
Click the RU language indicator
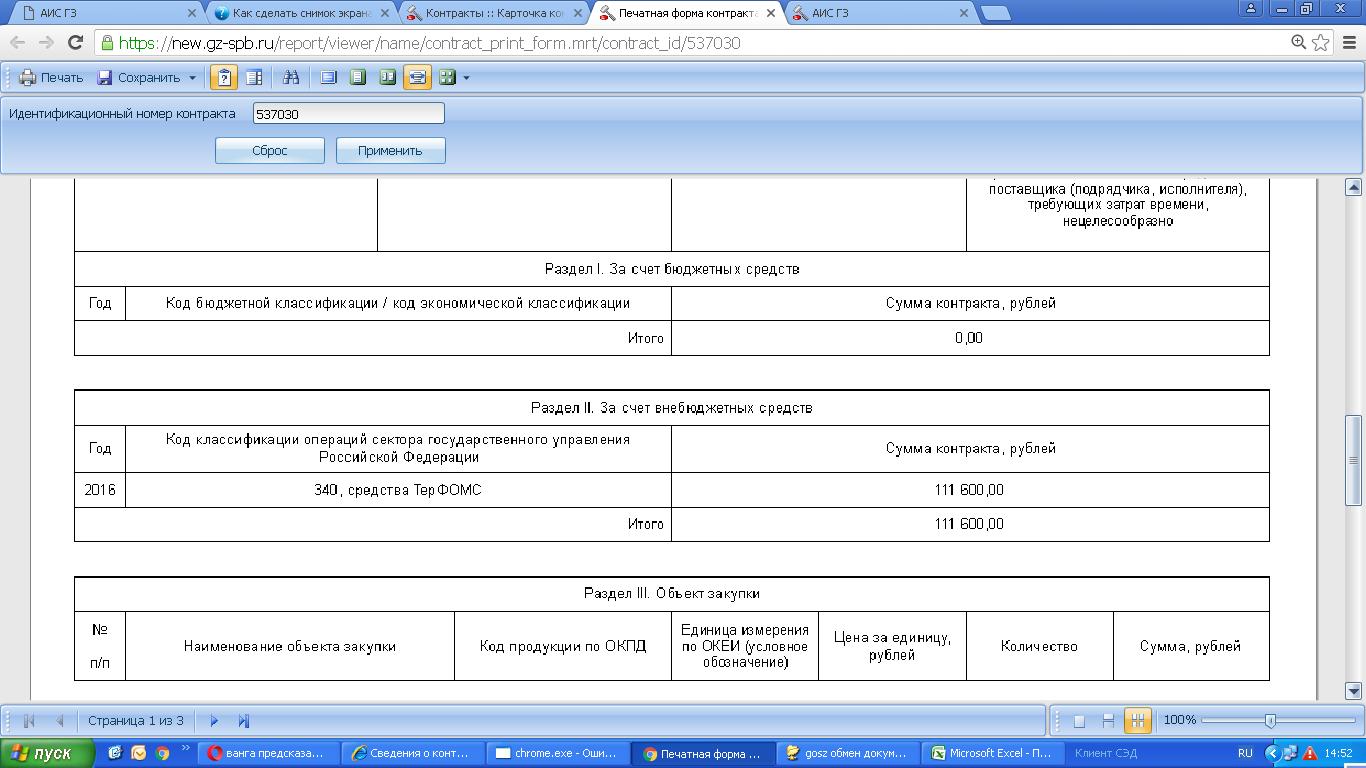(x=1245, y=753)
